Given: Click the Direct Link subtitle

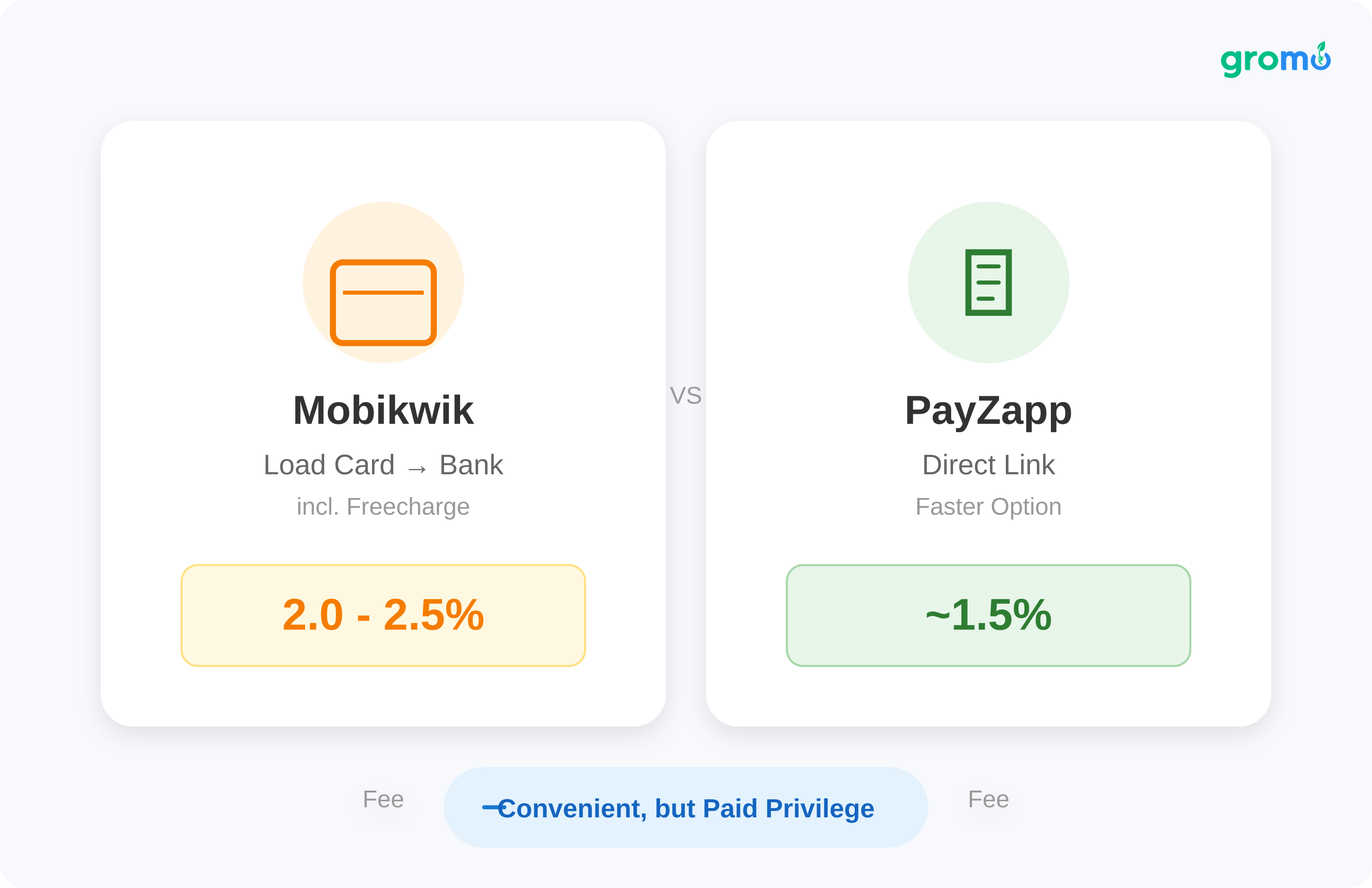Looking at the screenshot, I should point(988,465).
